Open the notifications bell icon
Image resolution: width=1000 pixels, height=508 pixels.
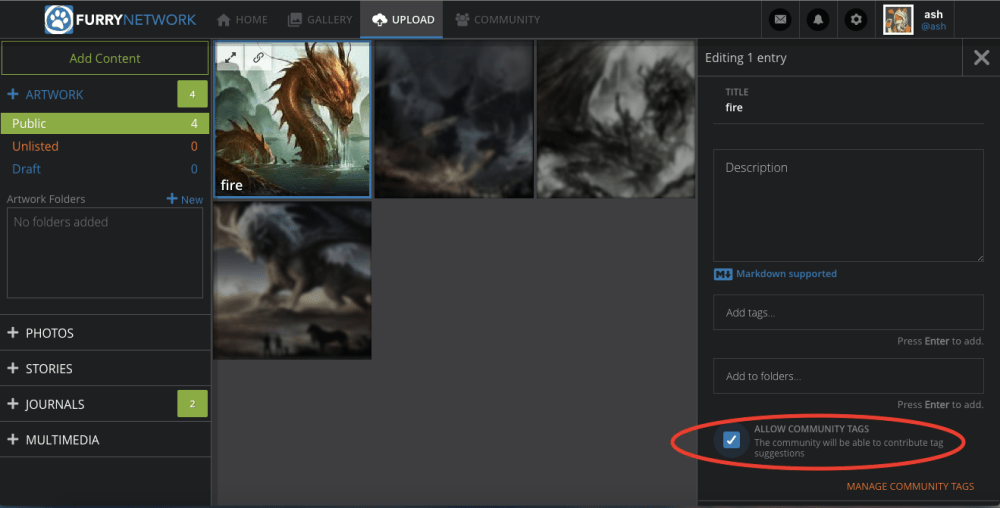click(818, 19)
